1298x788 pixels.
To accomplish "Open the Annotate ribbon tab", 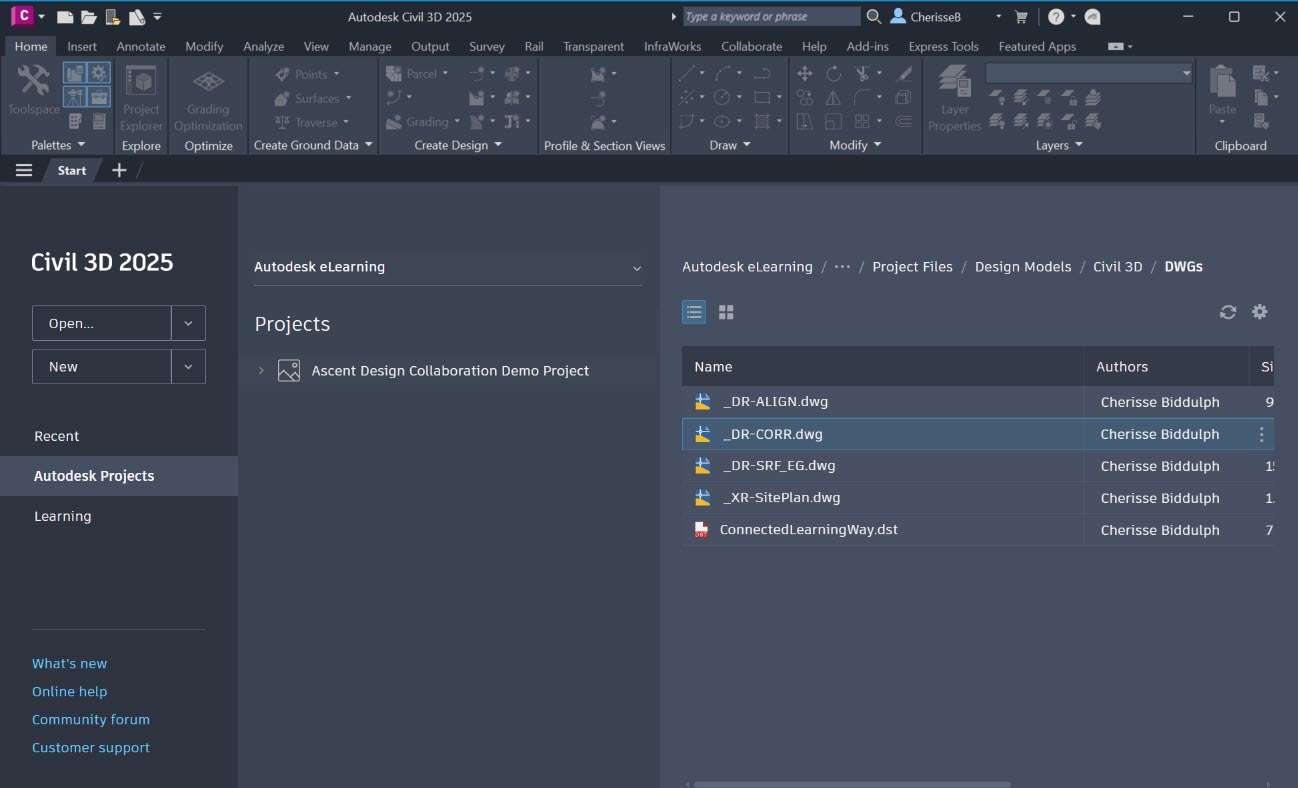I will coord(141,46).
